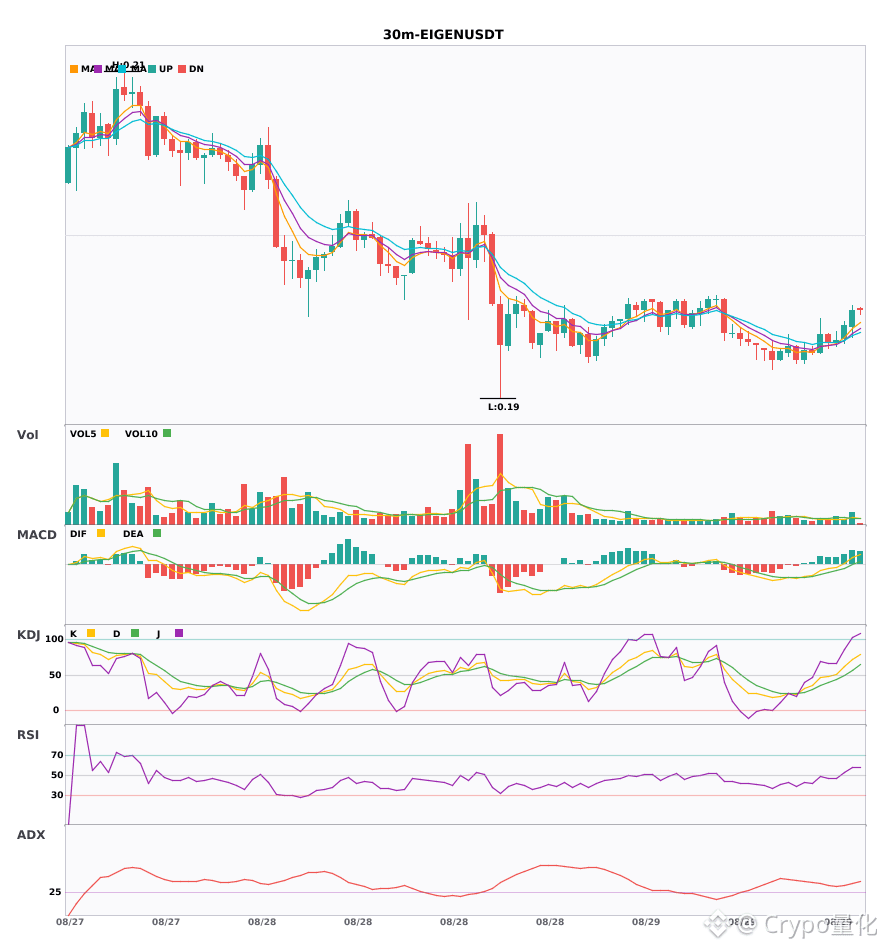Click the ADX panel label

pyautogui.click(x=31, y=835)
